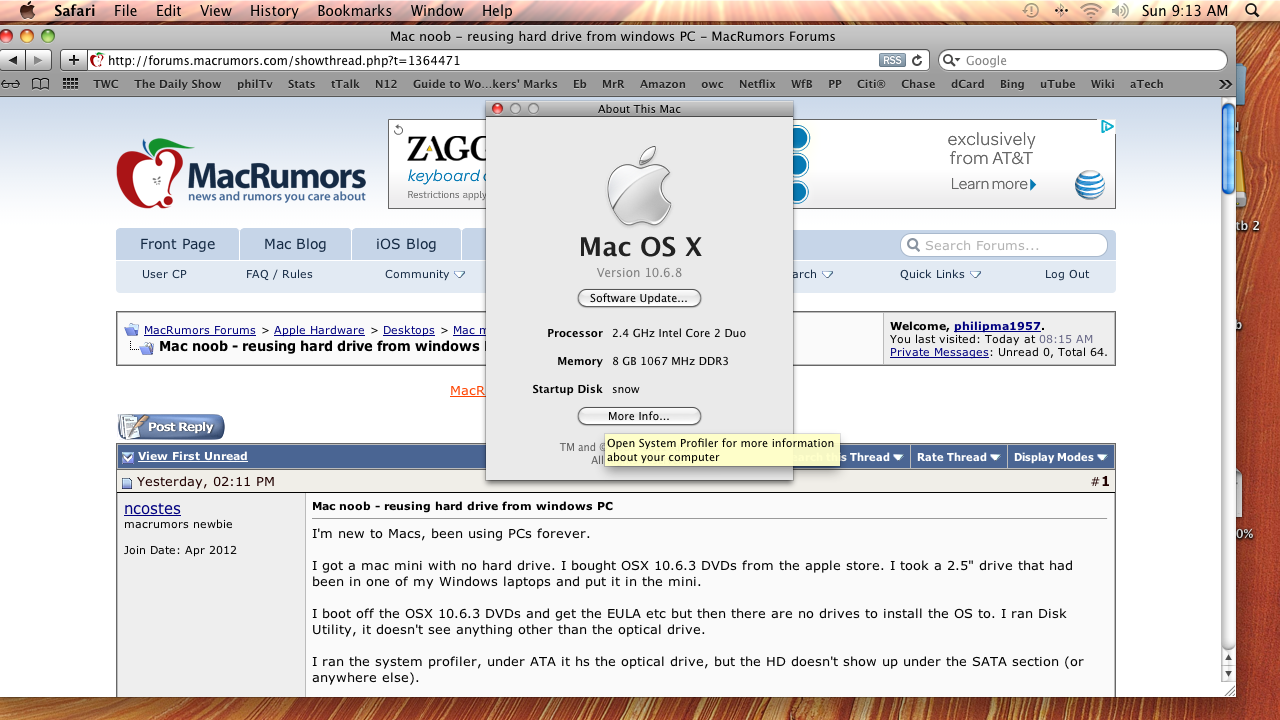Open the Time Machine status icon
Image resolution: width=1280 pixels, height=720 pixels.
click(1031, 10)
